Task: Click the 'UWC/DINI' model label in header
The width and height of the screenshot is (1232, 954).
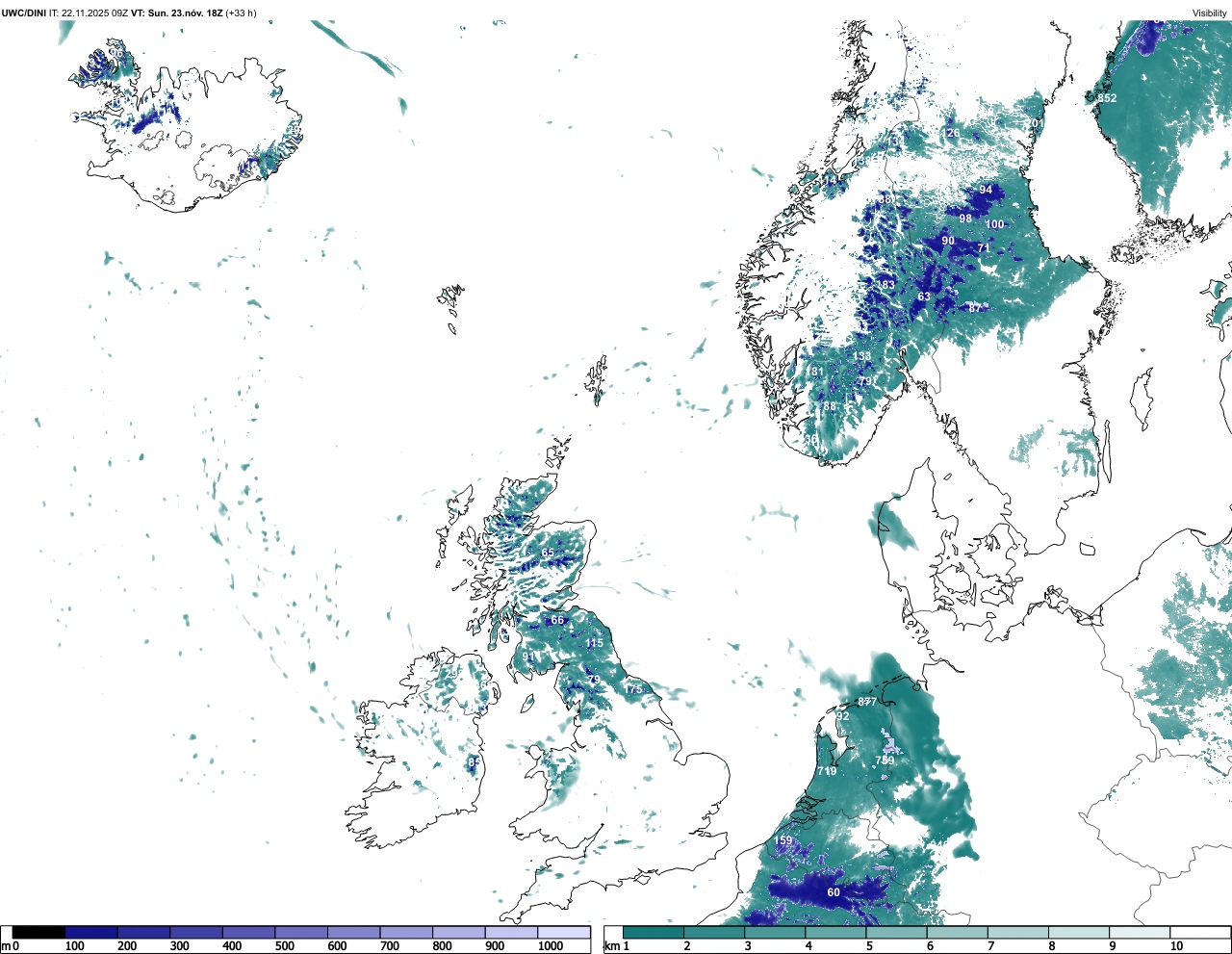Action: [24, 13]
